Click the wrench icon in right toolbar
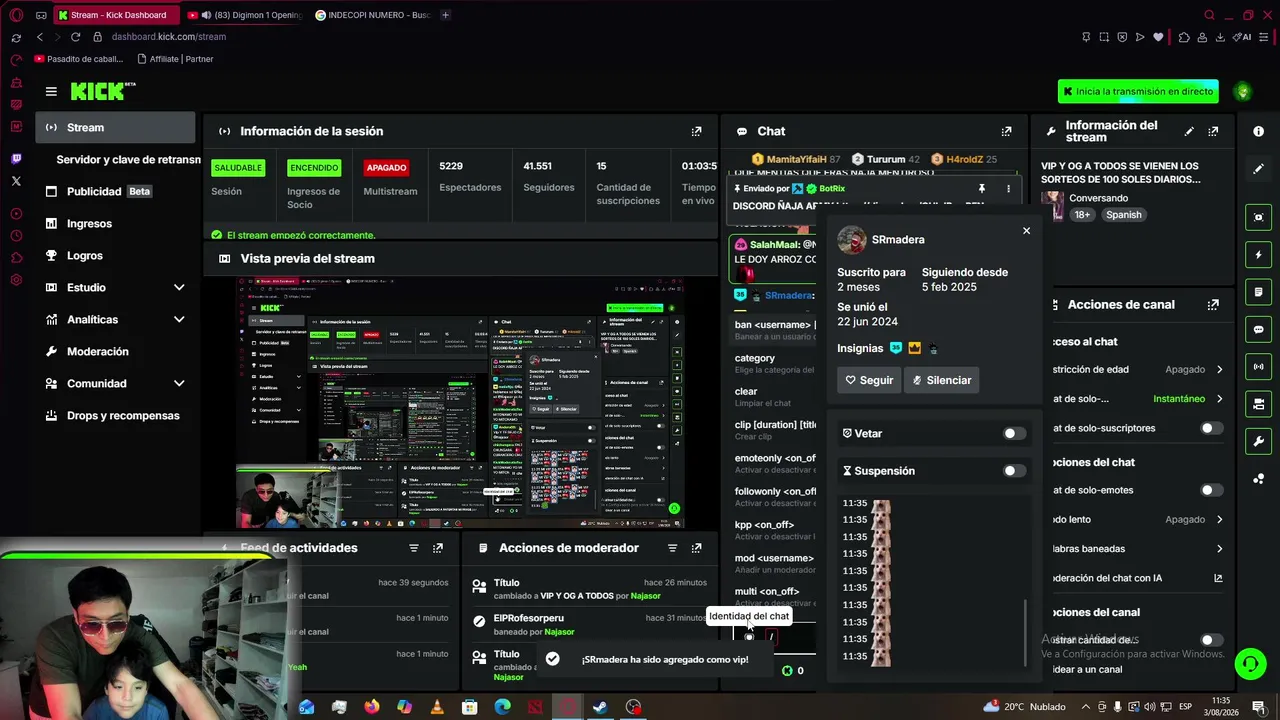Viewport: 1280px width, 720px height. click(1258, 441)
